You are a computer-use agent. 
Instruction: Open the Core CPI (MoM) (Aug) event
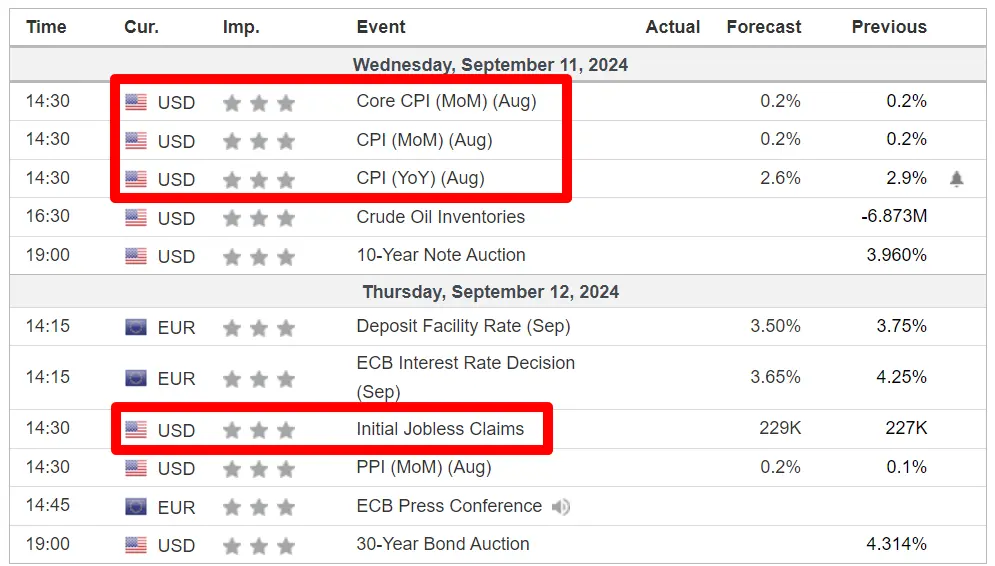pos(446,101)
